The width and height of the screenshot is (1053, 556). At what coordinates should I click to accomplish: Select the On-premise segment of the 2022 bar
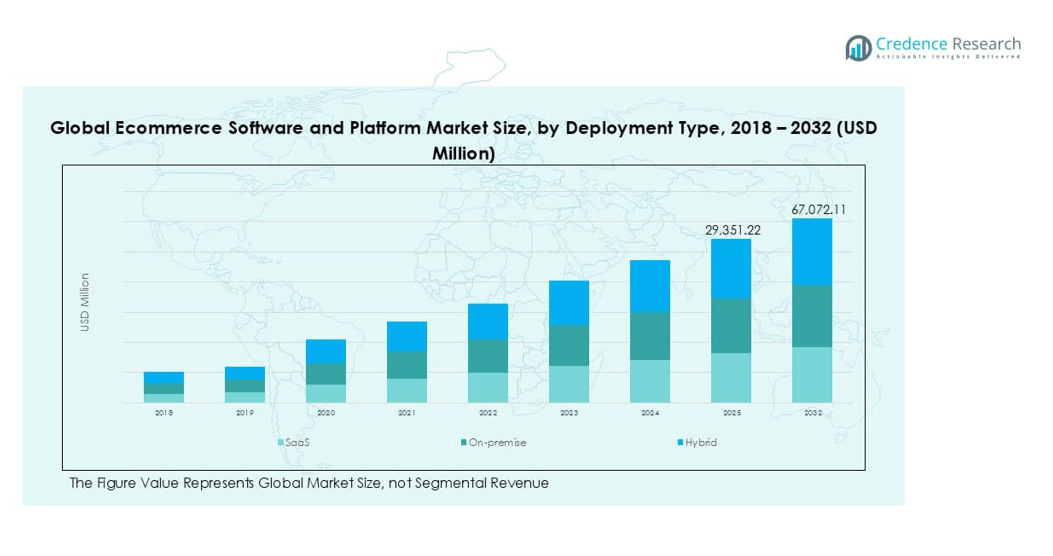[488, 356]
